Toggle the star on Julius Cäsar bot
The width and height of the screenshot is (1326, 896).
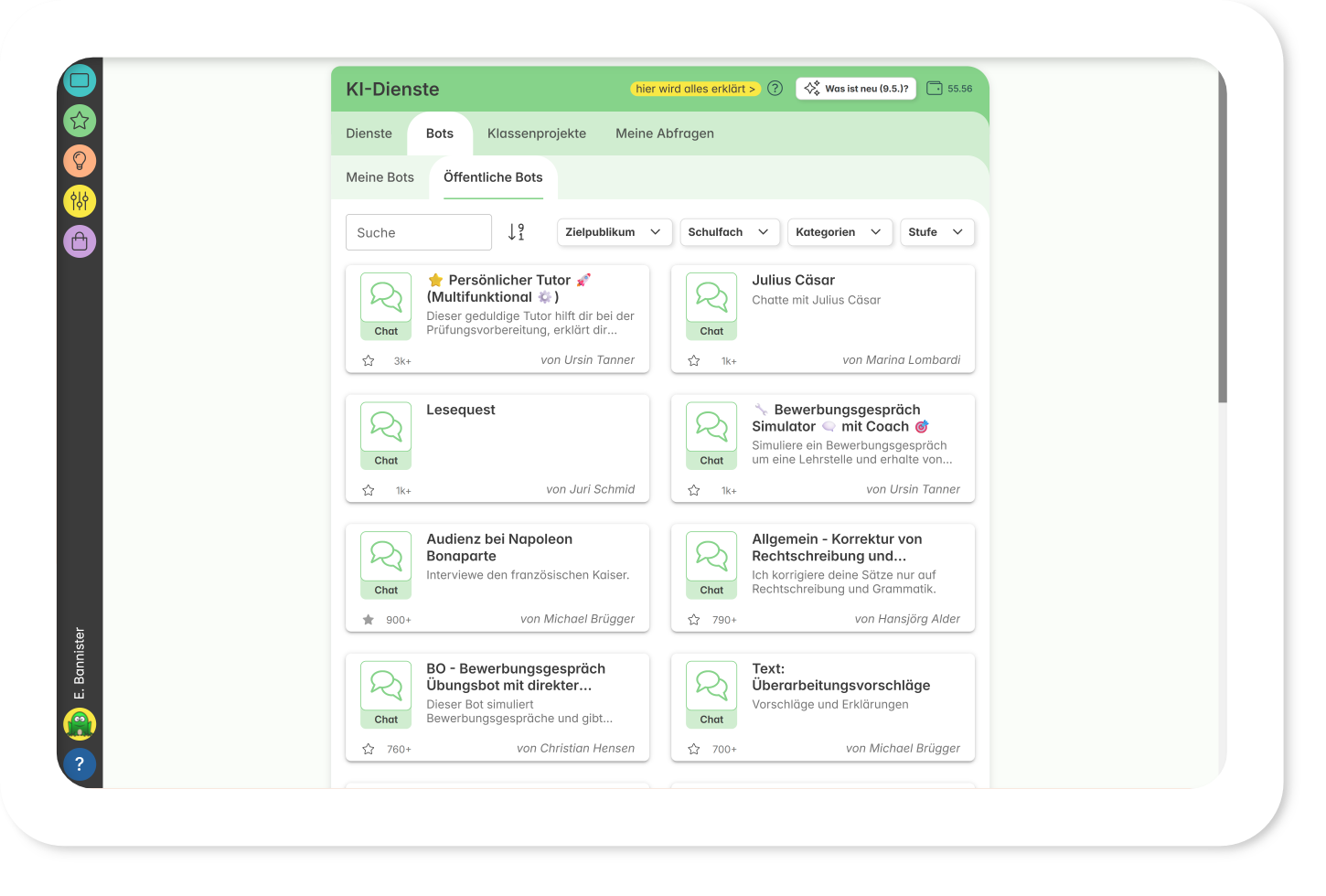click(694, 361)
